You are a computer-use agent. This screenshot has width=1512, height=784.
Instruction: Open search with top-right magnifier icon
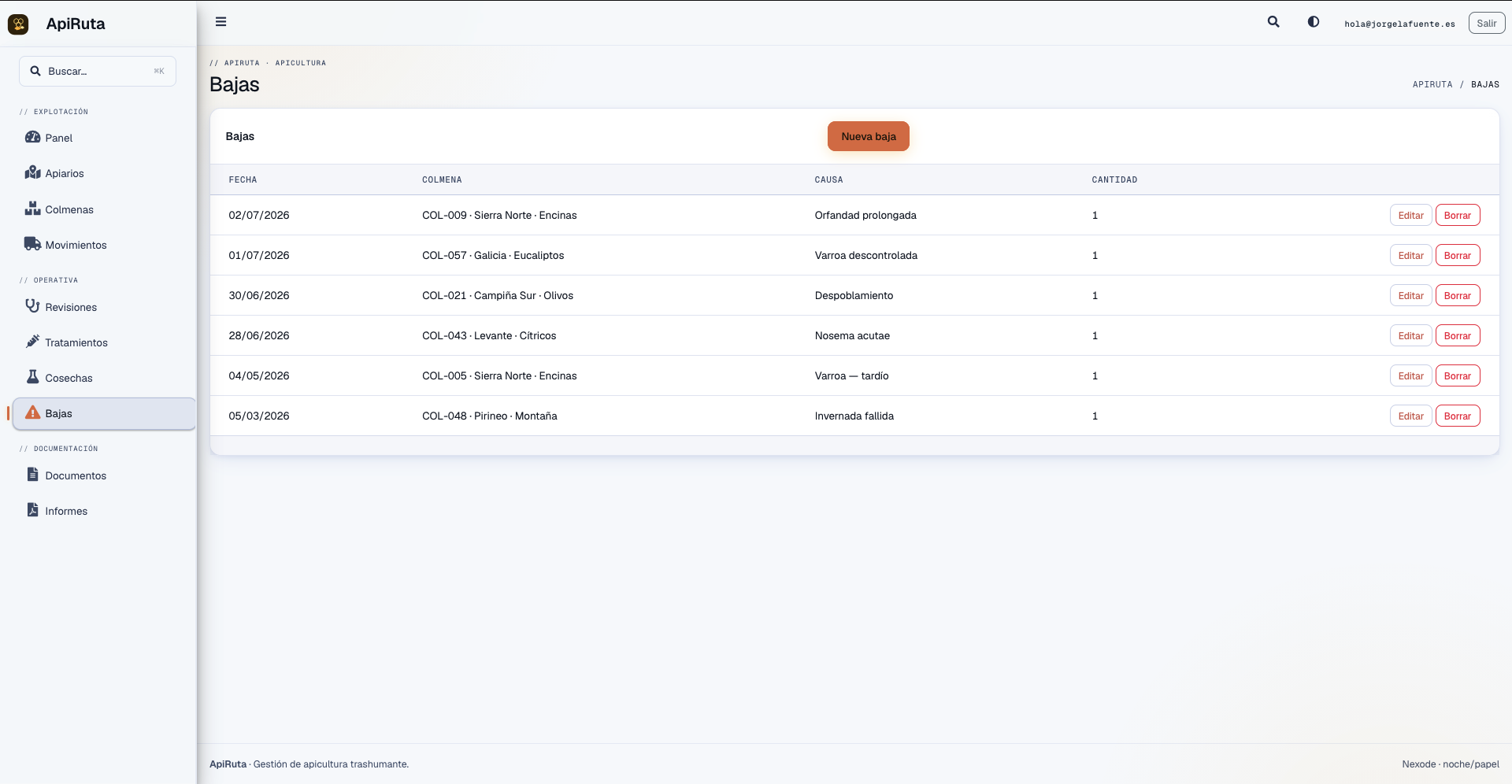pyautogui.click(x=1273, y=22)
